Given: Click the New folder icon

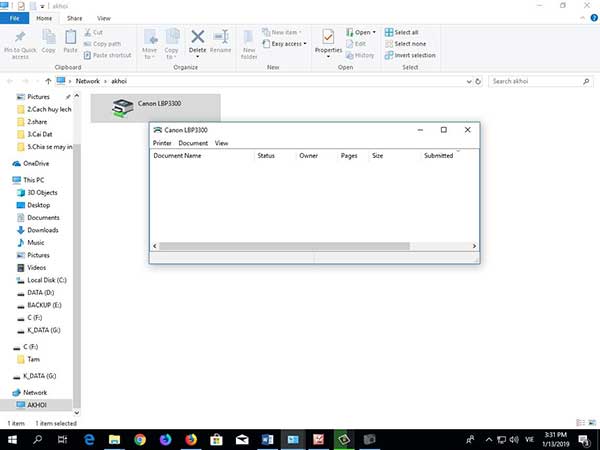Looking at the screenshot, I should 248,37.
